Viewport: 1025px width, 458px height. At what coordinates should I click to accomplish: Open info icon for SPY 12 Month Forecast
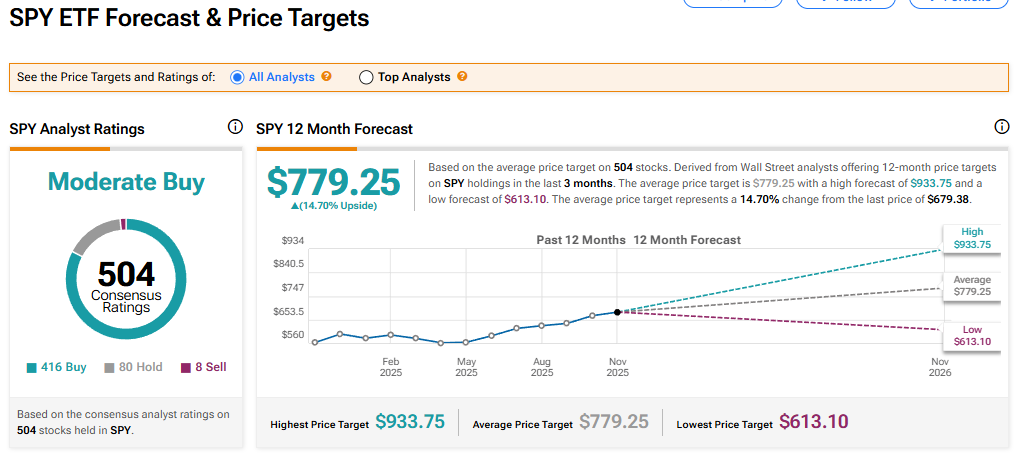point(1002,127)
